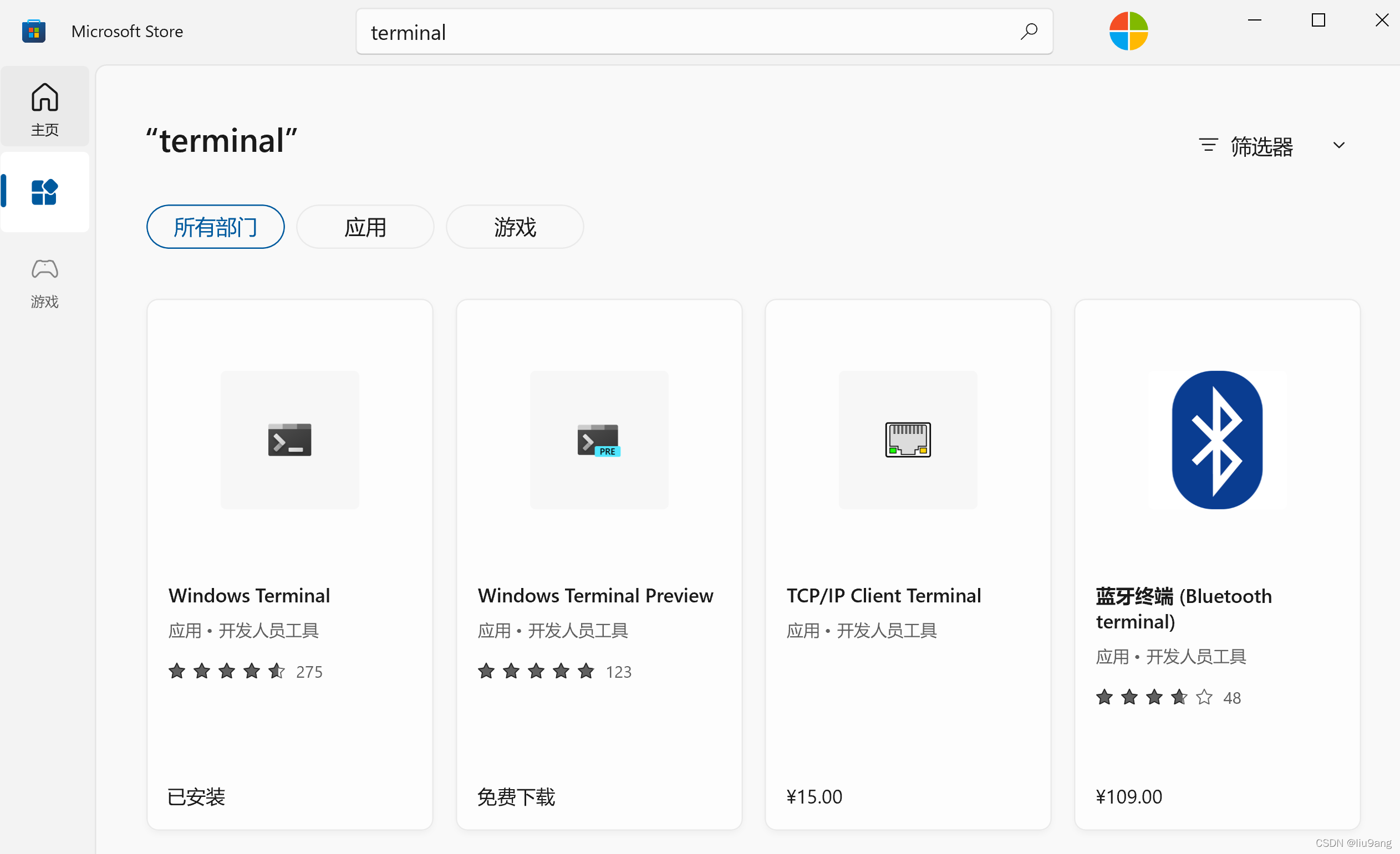The image size is (1400, 854).
Task: Click the Windows Terminal app icon
Action: (x=290, y=440)
